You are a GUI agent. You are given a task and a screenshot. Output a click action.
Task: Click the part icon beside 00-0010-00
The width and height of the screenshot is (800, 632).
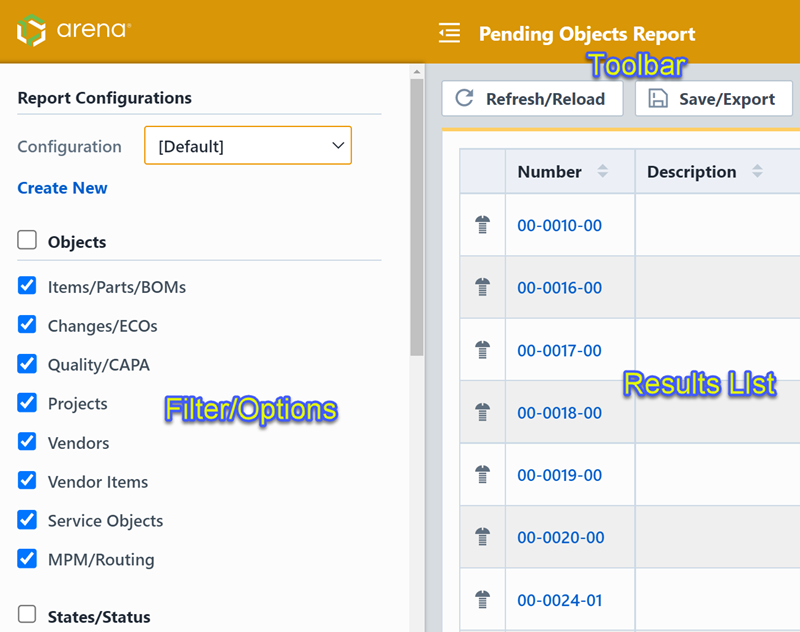point(483,225)
